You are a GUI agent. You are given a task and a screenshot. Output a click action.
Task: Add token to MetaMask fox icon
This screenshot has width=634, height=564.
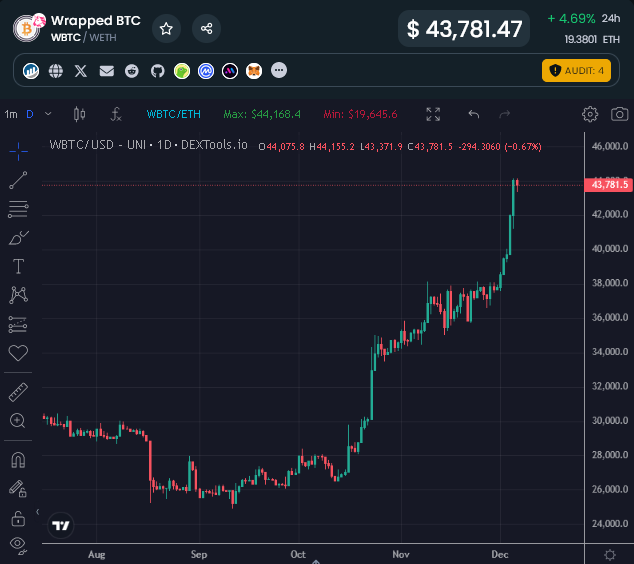tap(254, 71)
